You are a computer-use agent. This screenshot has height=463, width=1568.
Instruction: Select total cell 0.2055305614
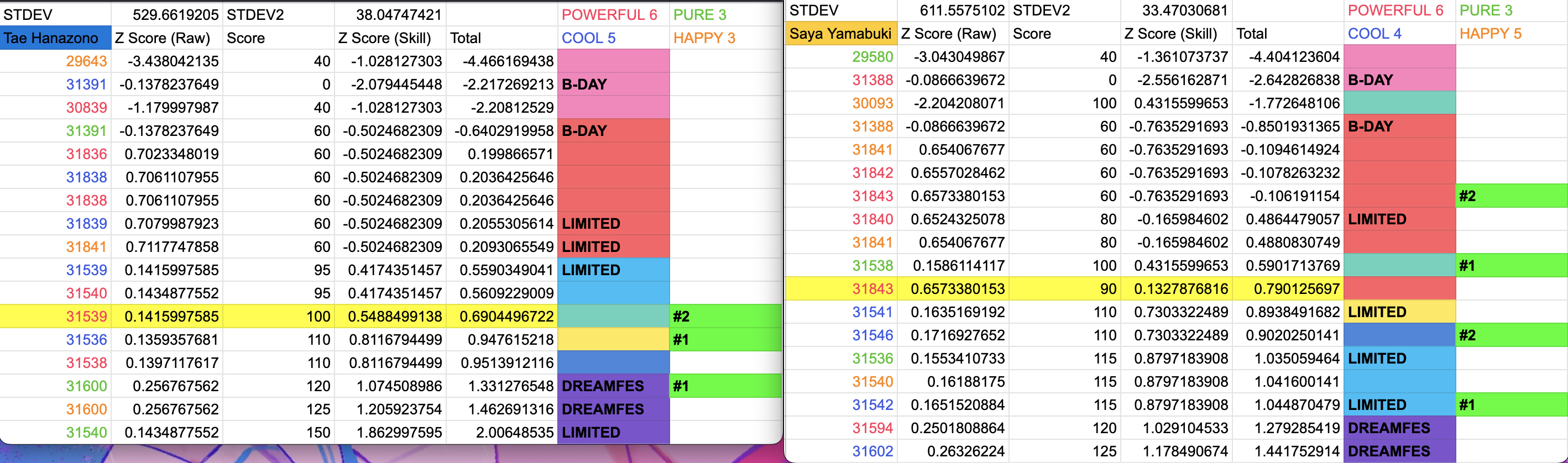(502, 223)
